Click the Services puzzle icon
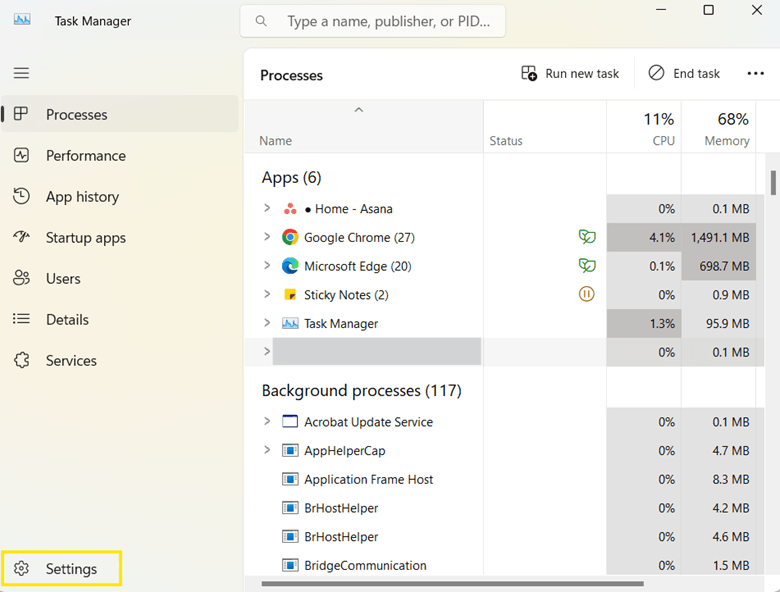Viewport: 780px width, 592px height. point(21,360)
